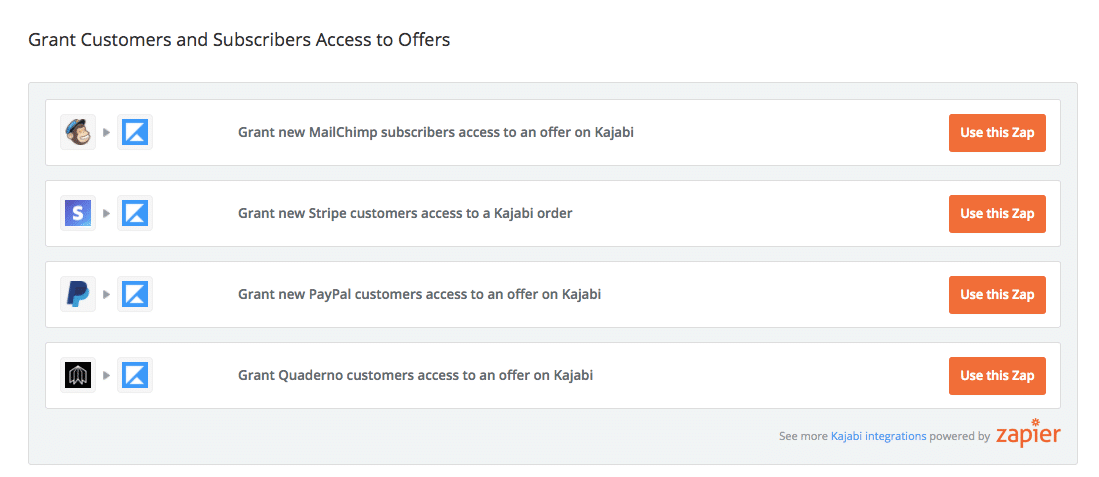Use this Zap for Stripe customers
1099x477 pixels.
pos(997,213)
